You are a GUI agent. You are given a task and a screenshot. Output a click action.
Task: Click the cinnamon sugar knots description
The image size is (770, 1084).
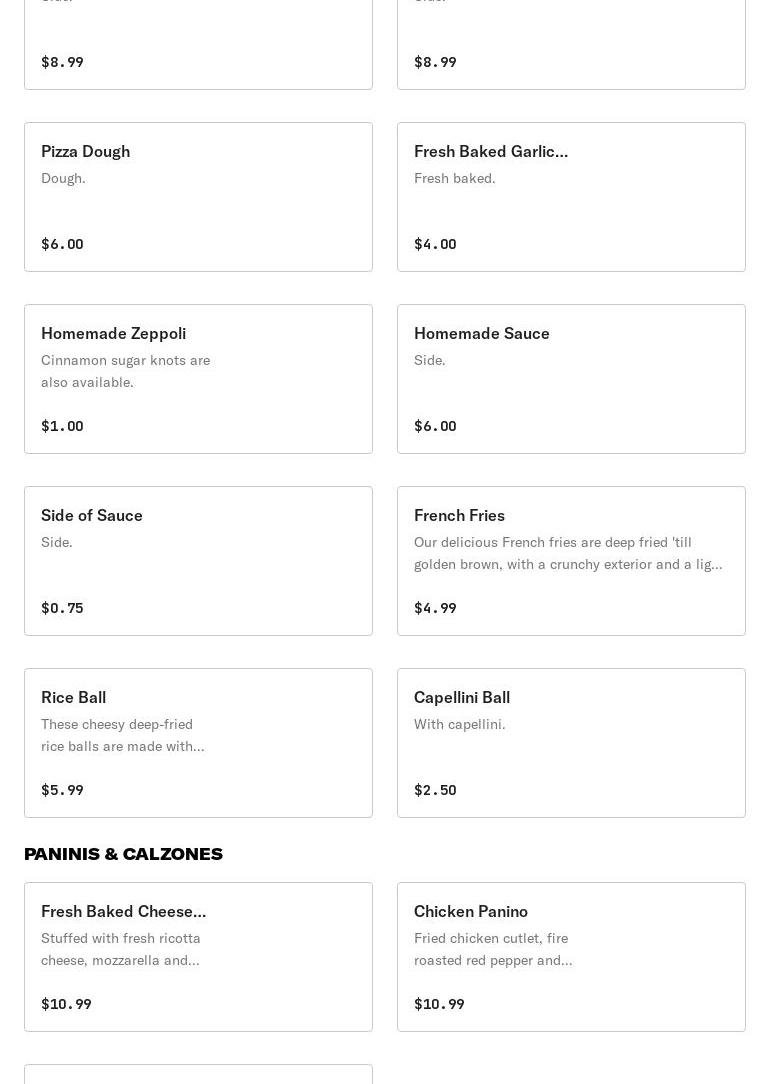tap(125, 371)
